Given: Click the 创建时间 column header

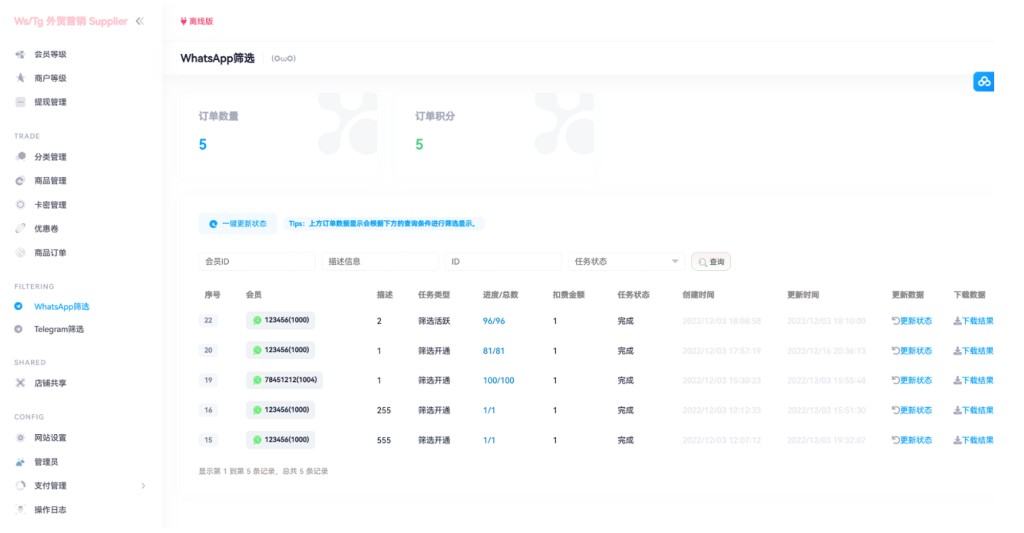Looking at the screenshot, I should pos(698,295).
